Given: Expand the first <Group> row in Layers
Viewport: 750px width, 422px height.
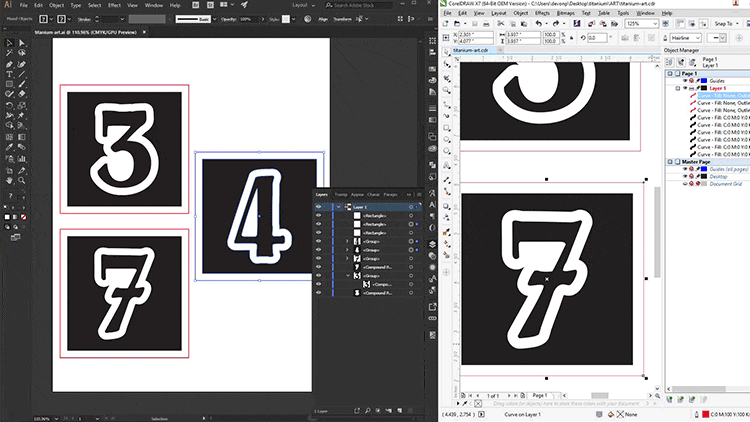Looking at the screenshot, I should click(x=347, y=242).
